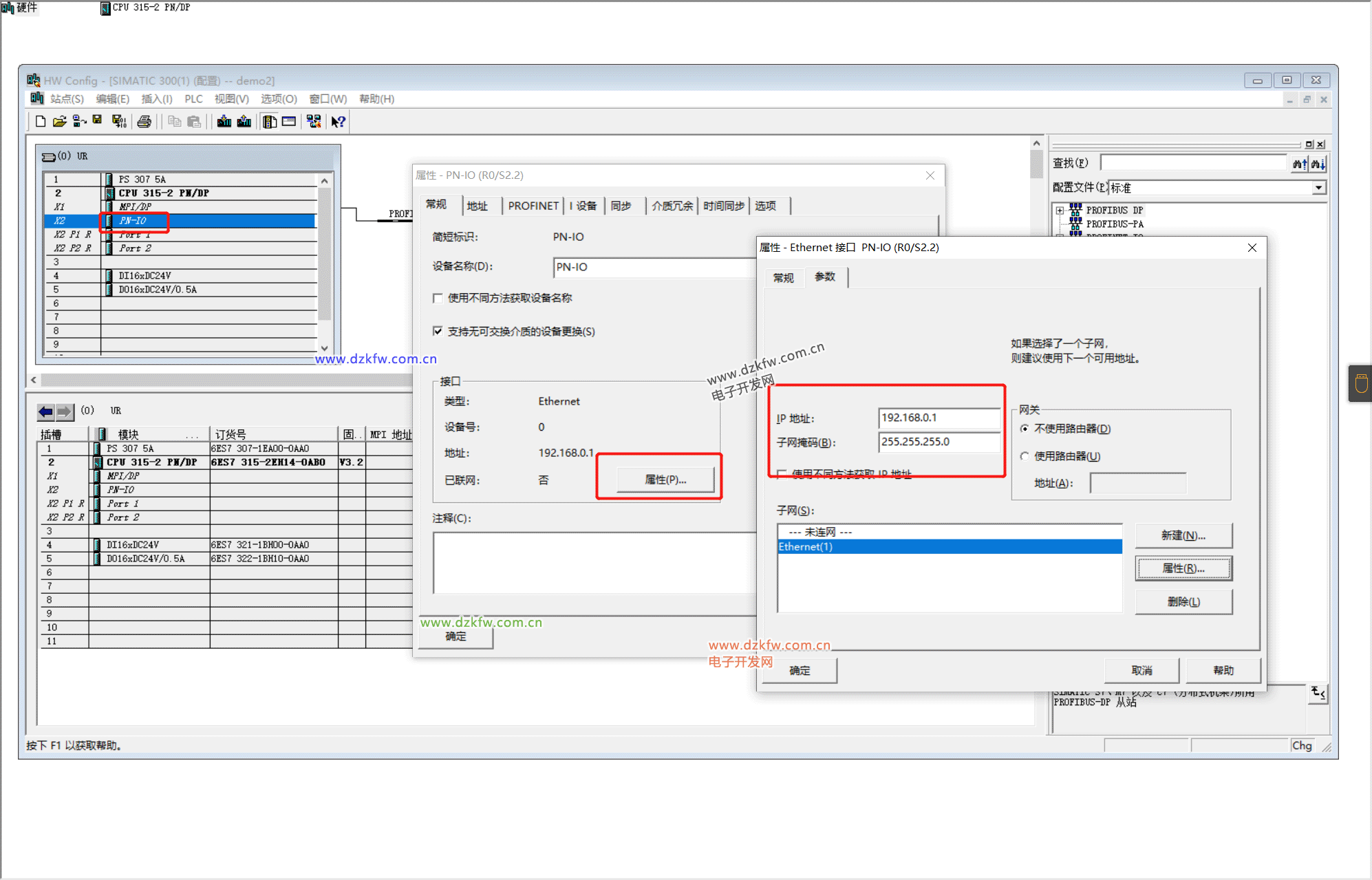Click the Save and compile toolbar icon

pyautogui.click(x=119, y=122)
